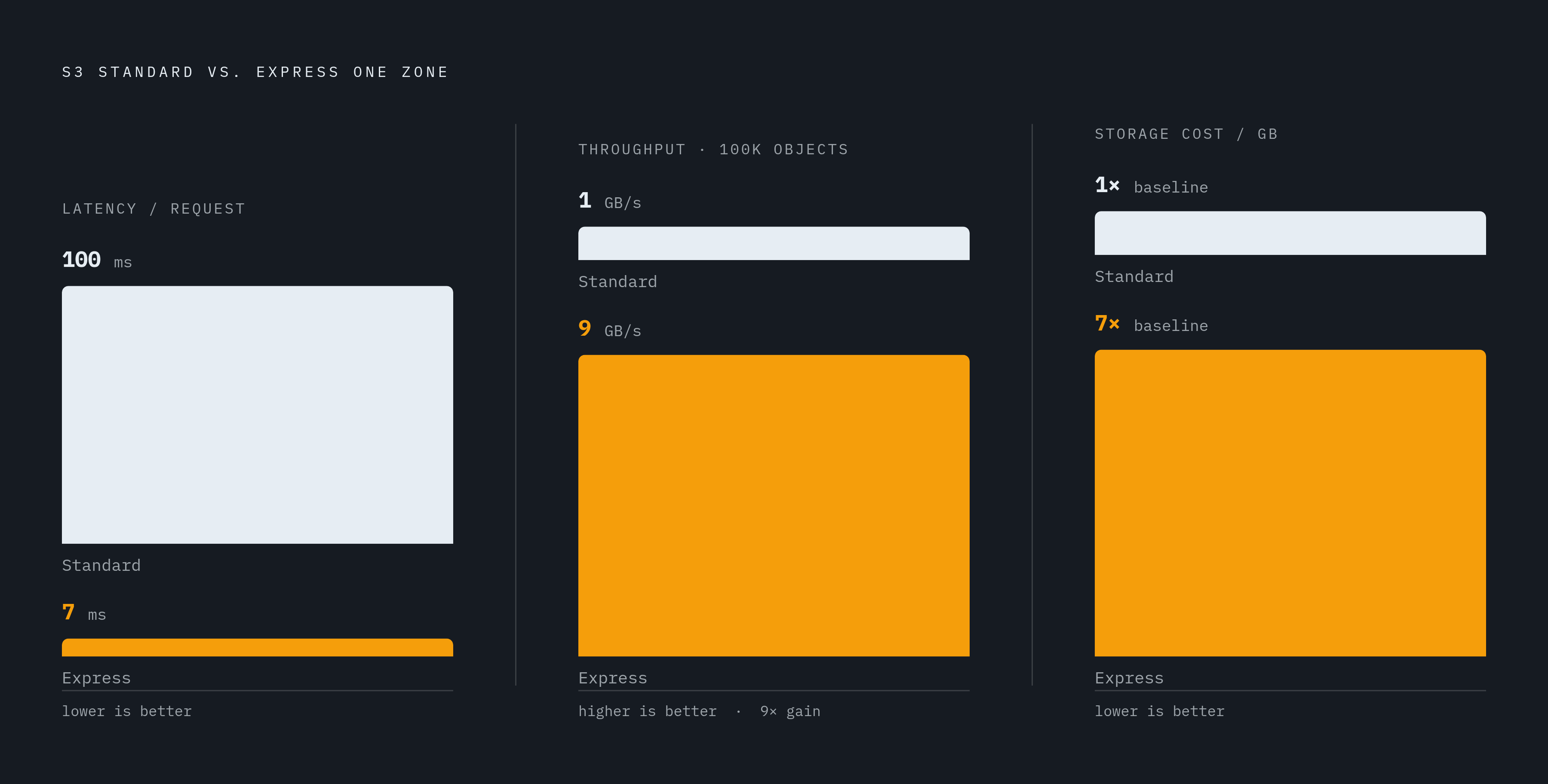Viewport: 1548px width, 784px height.
Task: Click the "Express" label in the throughput panel
Action: tap(613, 678)
